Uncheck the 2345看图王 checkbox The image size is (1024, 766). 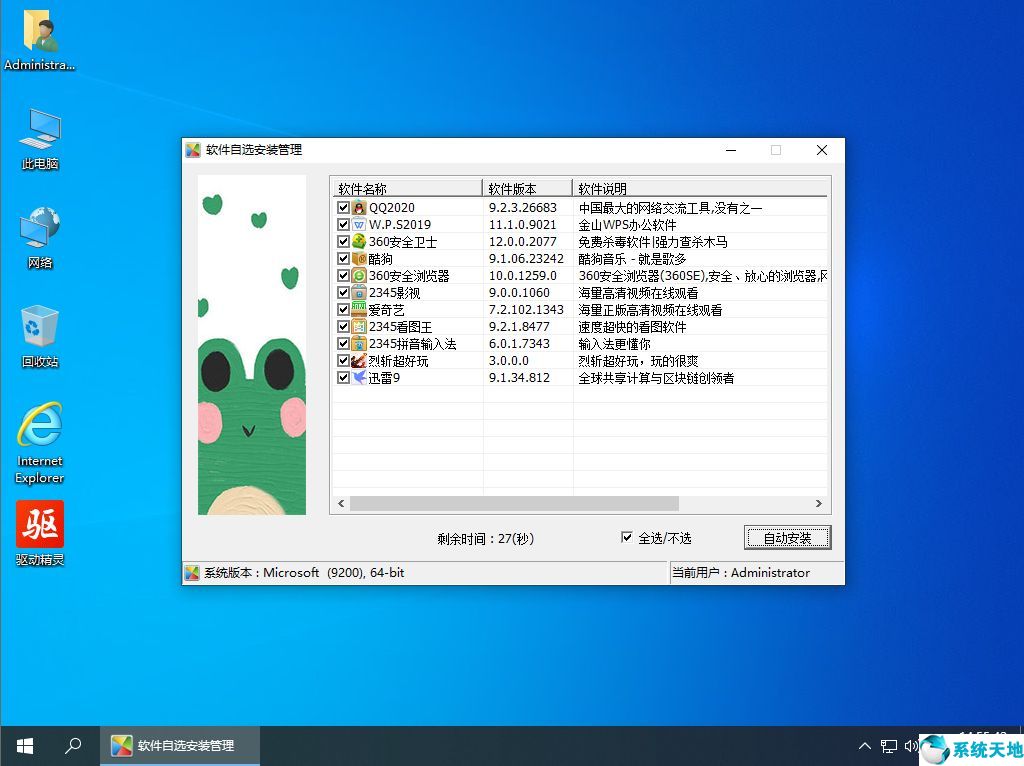coord(343,327)
